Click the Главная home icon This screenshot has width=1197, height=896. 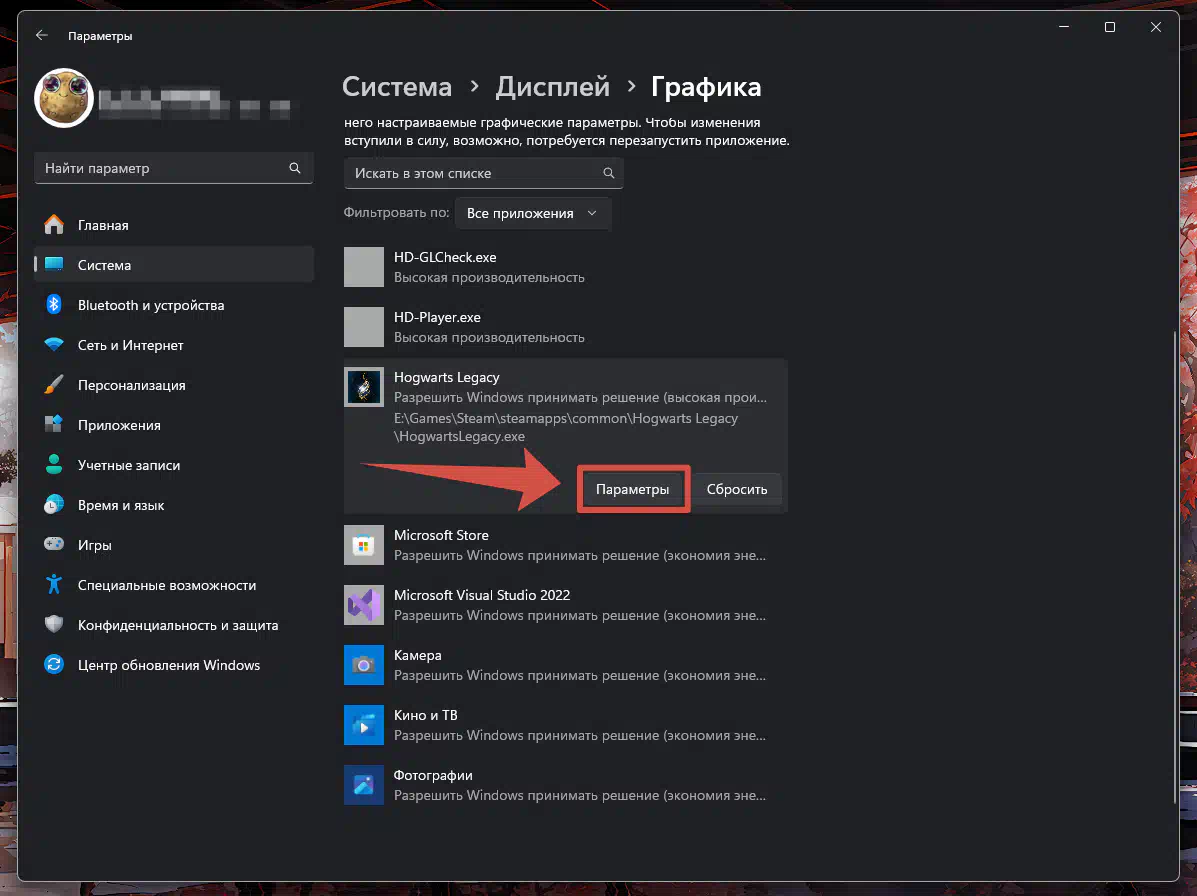point(54,224)
